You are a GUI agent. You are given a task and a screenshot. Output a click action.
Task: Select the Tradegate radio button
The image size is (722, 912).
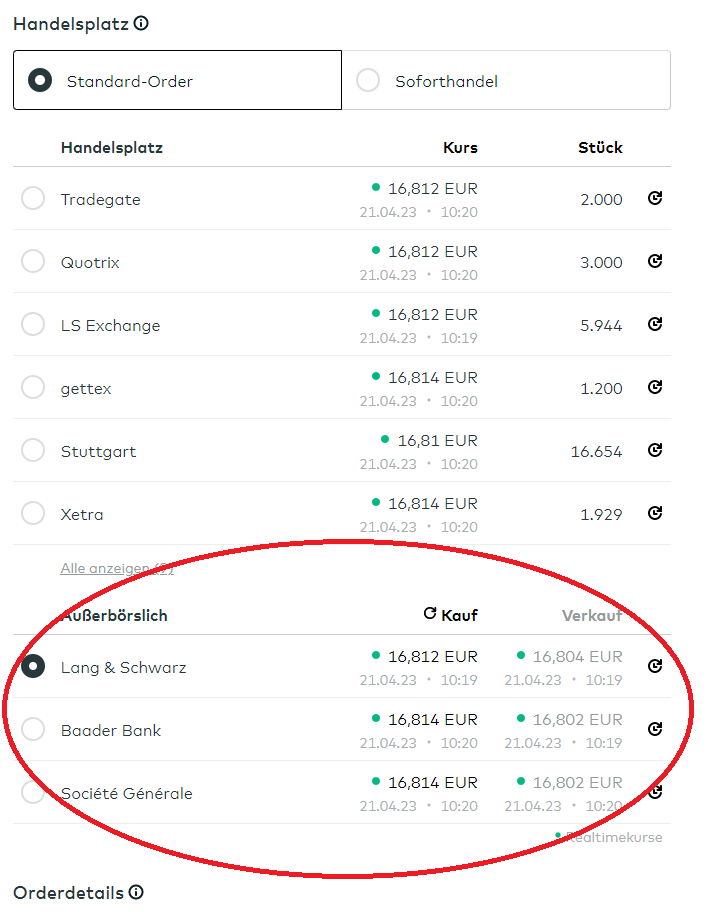click(33, 199)
